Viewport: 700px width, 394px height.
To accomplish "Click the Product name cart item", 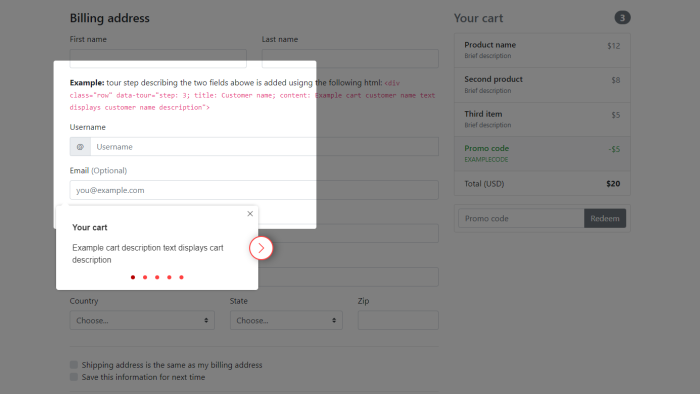I will point(542,50).
